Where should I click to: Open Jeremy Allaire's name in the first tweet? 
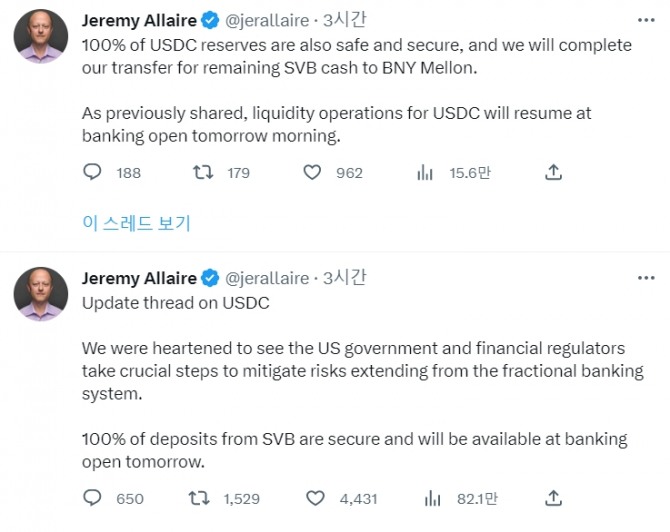click(x=139, y=21)
